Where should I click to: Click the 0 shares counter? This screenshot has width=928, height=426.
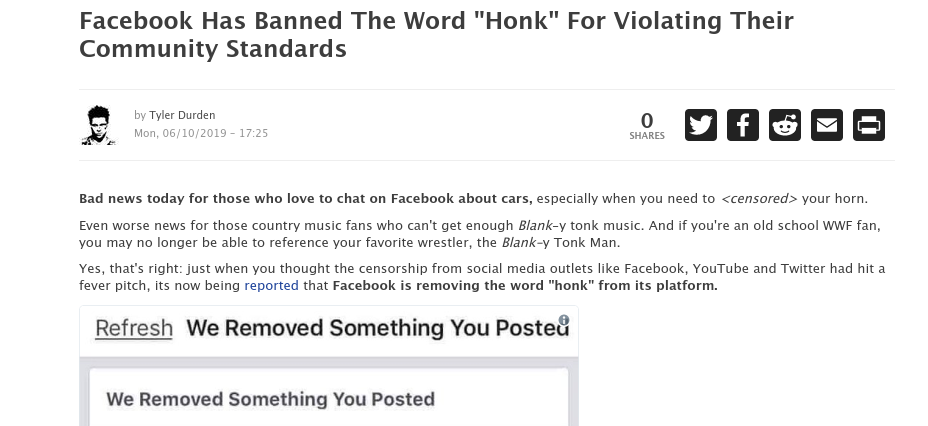tap(647, 121)
